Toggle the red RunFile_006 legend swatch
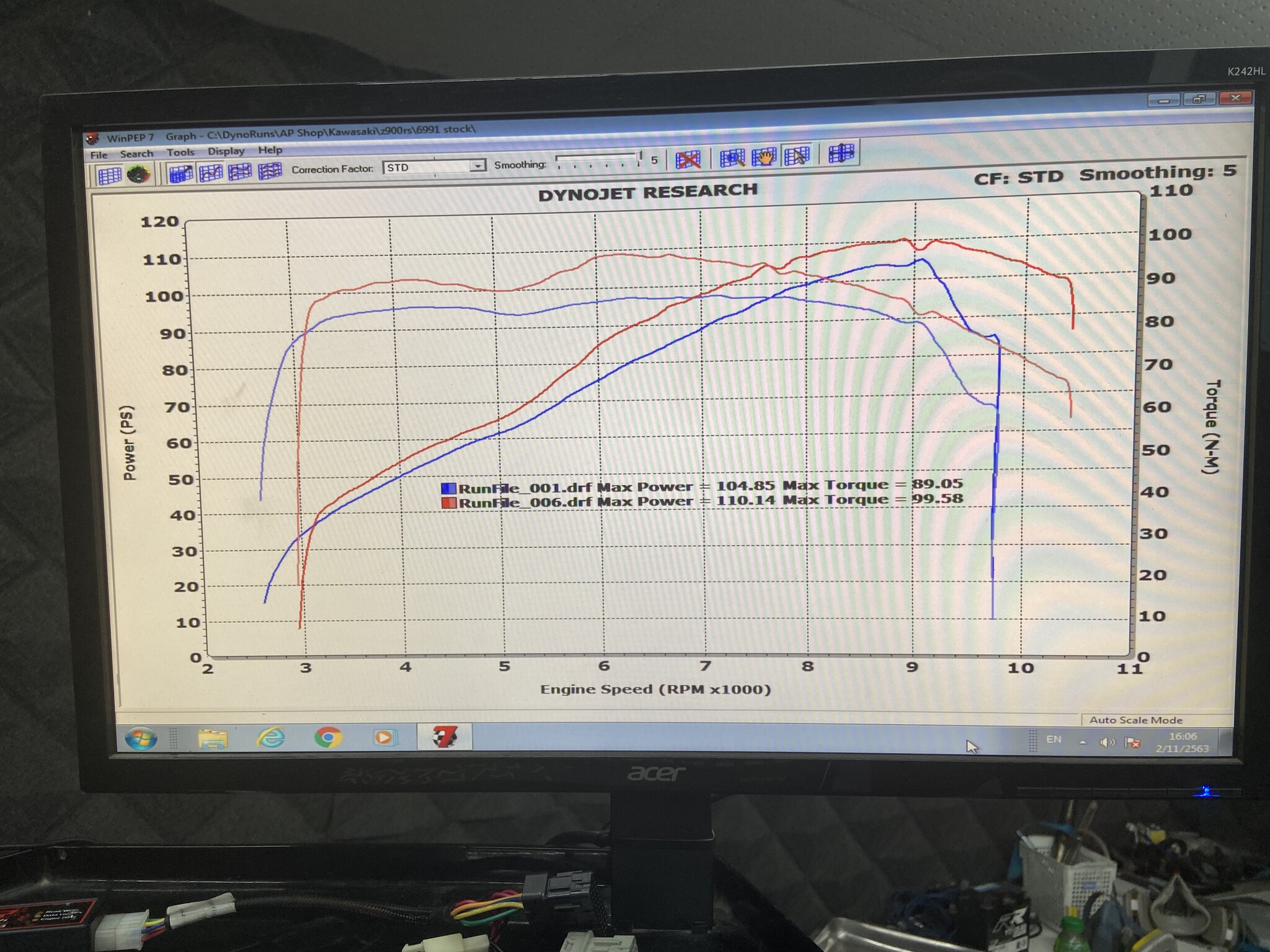1270x952 pixels. (x=449, y=503)
